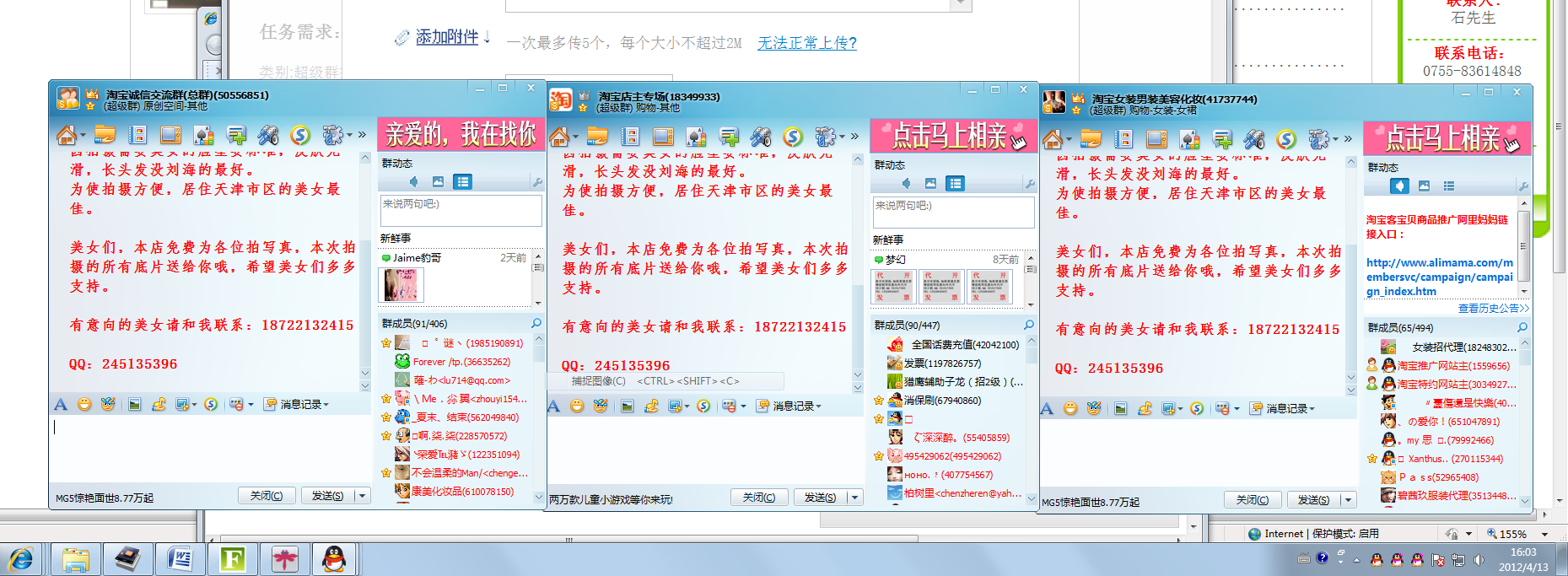Open font settings 'A' icon in 50556851 window

click(x=61, y=405)
